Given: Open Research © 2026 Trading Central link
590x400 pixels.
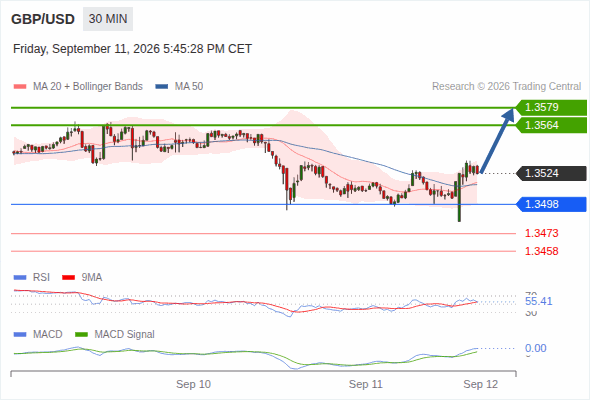Looking at the screenshot, I should (x=506, y=87).
